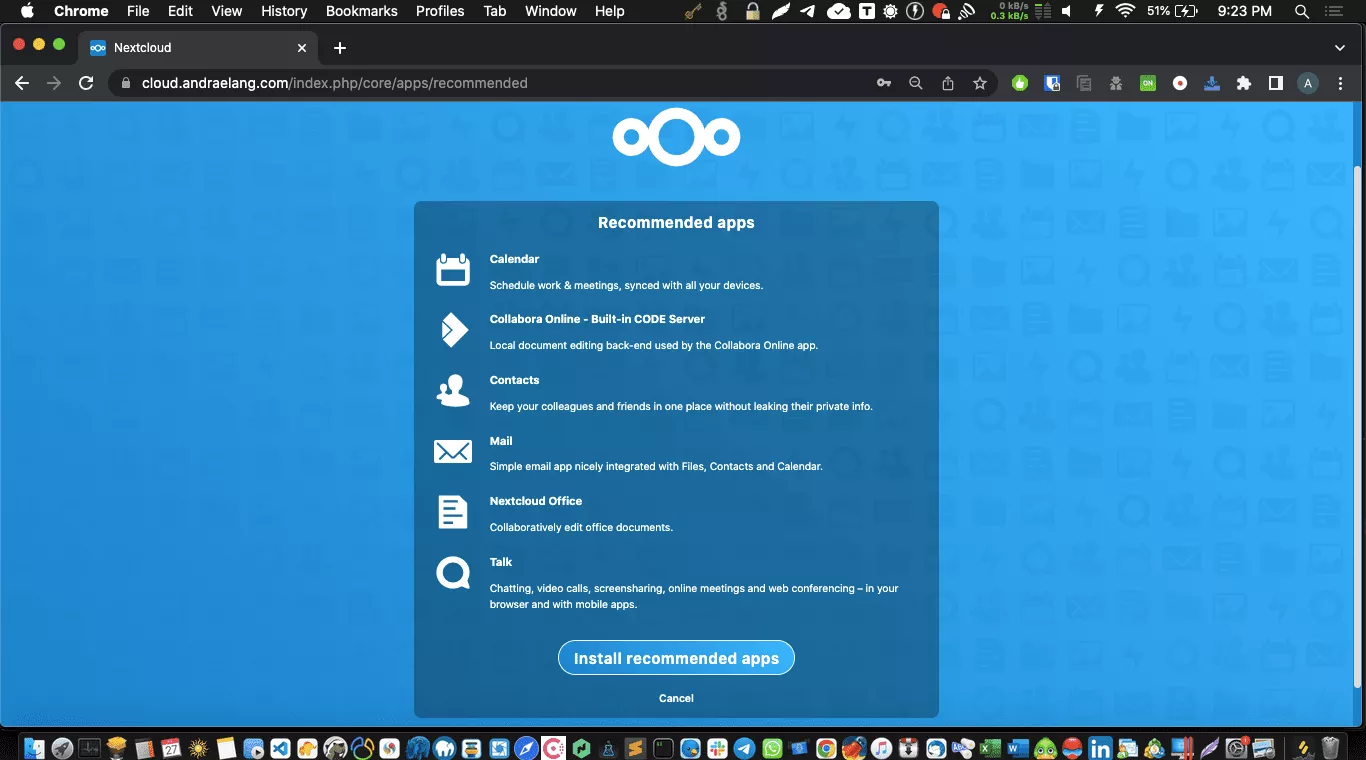The height and width of the screenshot is (760, 1366).
Task: Open Telegram from the Dock
Action: [x=744, y=747]
